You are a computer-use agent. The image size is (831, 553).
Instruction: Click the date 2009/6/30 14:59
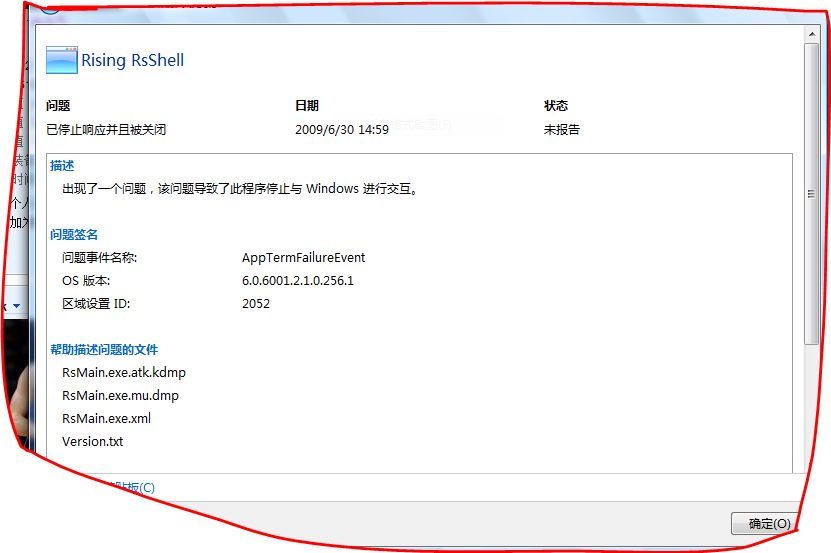pos(342,130)
